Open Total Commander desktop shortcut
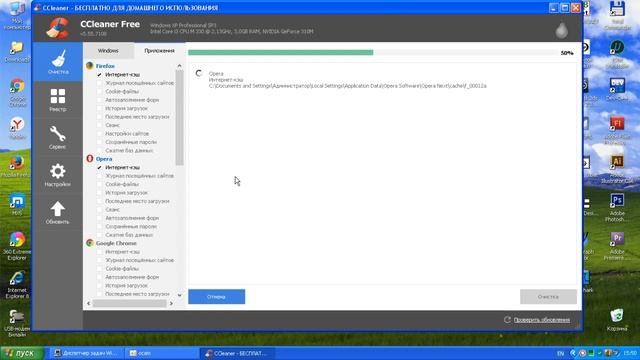 click(x=617, y=16)
